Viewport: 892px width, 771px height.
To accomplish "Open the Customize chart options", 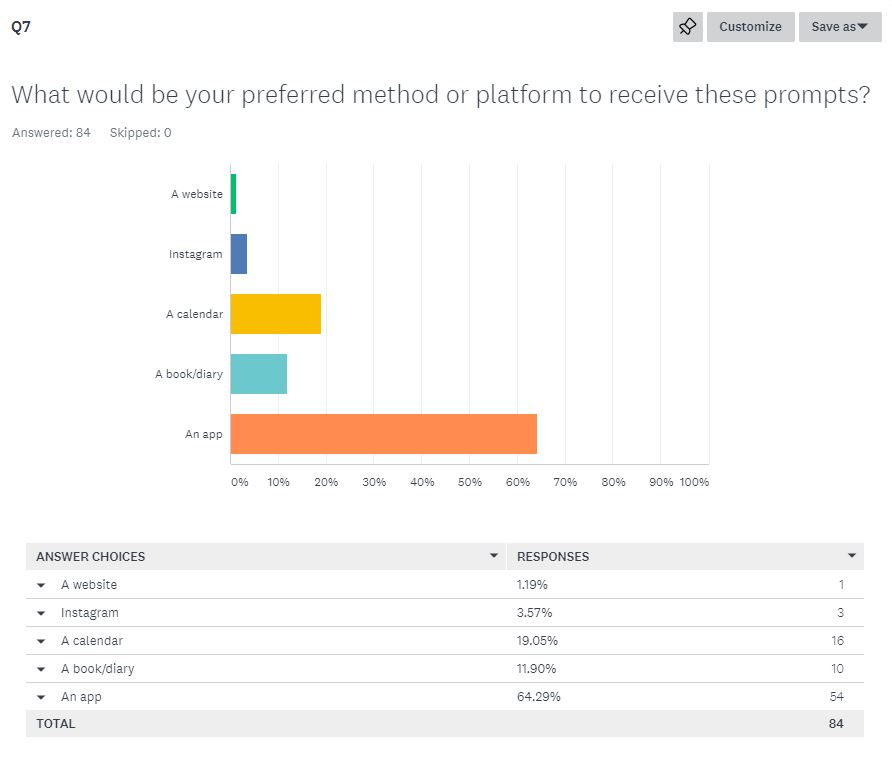I will pyautogui.click(x=750, y=27).
